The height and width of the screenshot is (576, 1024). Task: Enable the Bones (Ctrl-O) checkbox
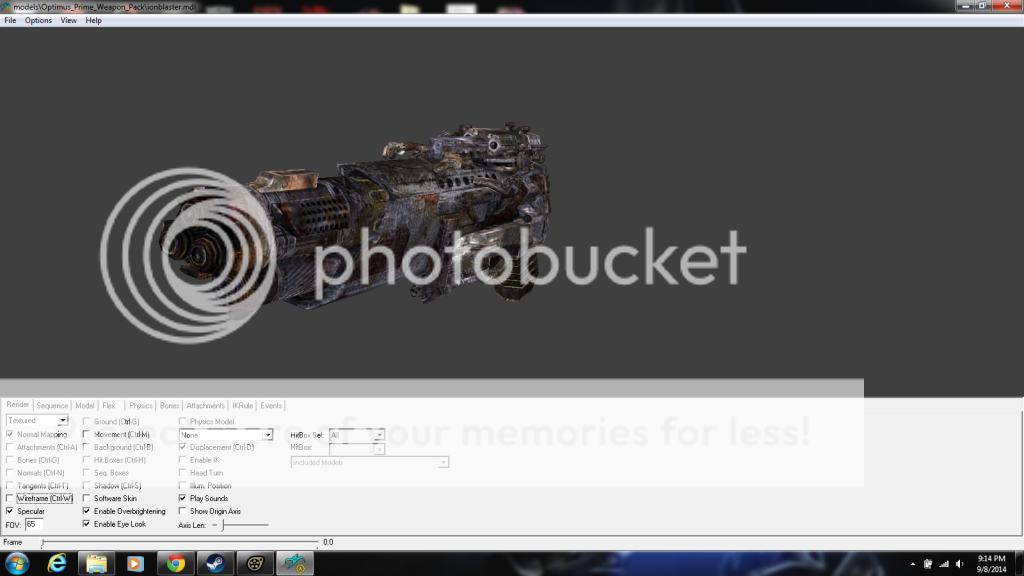coord(10,460)
